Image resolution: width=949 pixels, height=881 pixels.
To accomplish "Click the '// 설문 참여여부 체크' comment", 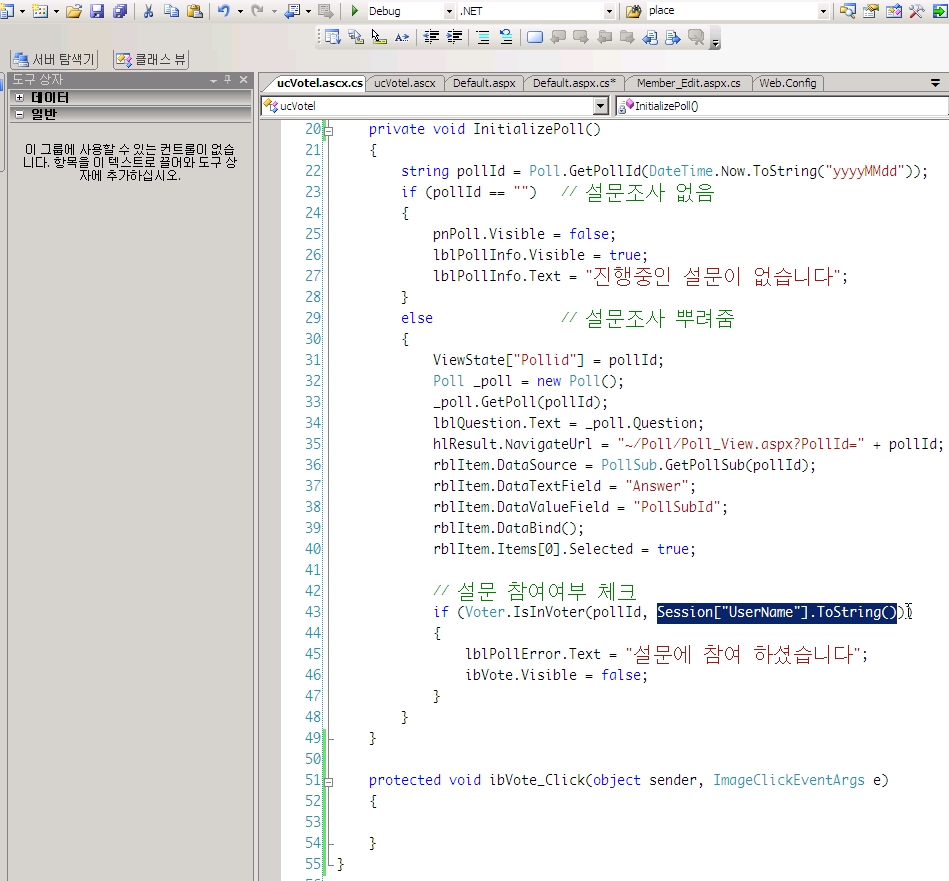I will pos(535,591).
